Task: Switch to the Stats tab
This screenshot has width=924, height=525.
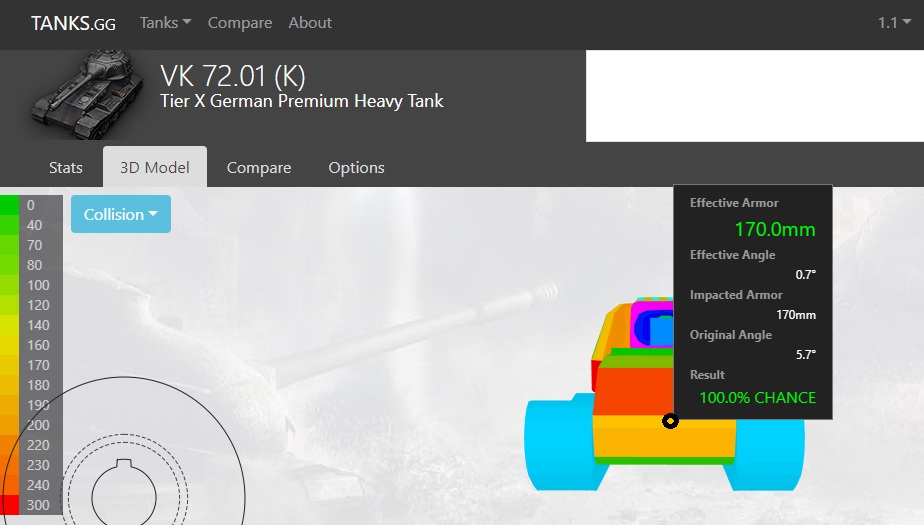Action: [65, 167]
